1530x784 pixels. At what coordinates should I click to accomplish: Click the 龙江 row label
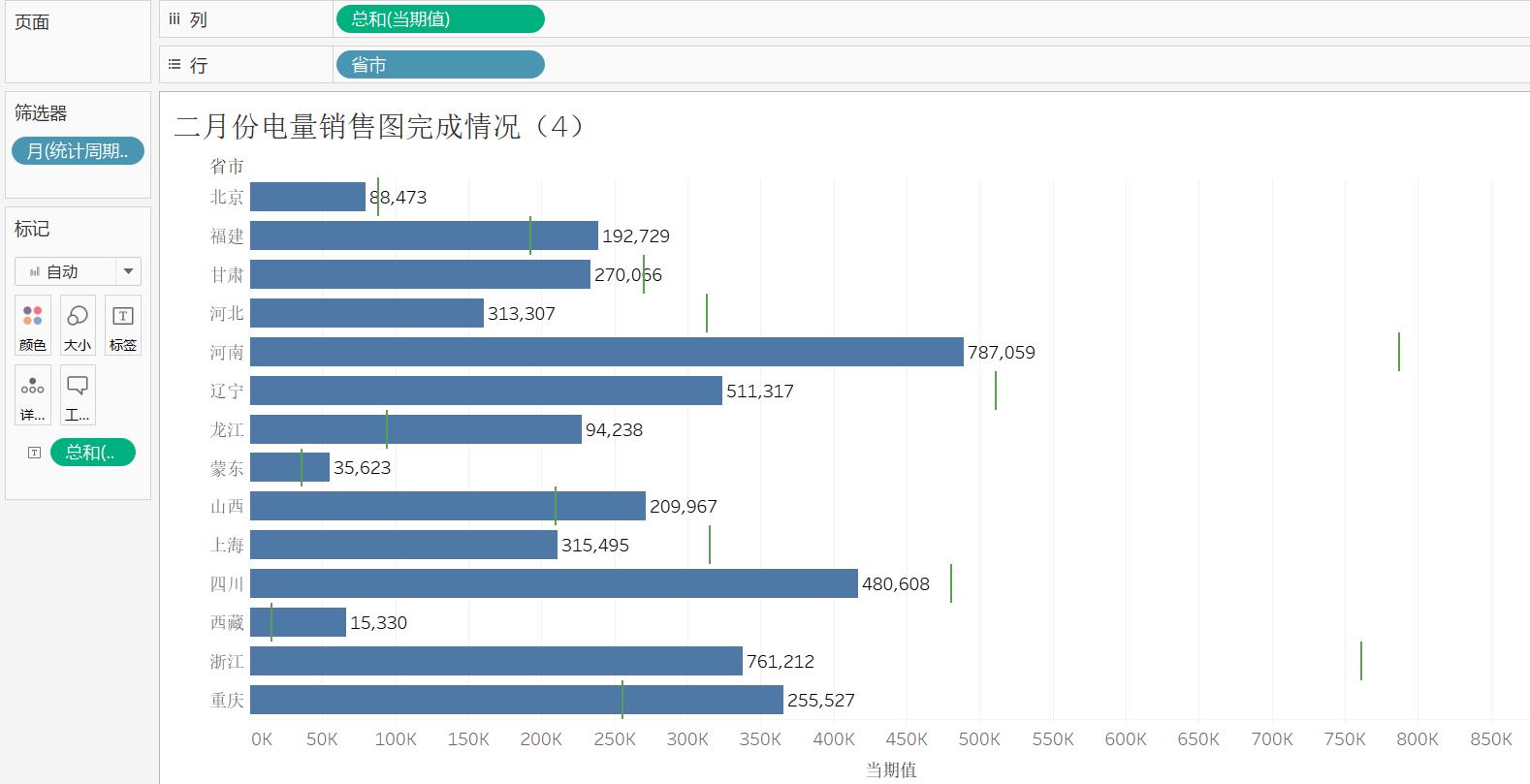pos(227,429)
